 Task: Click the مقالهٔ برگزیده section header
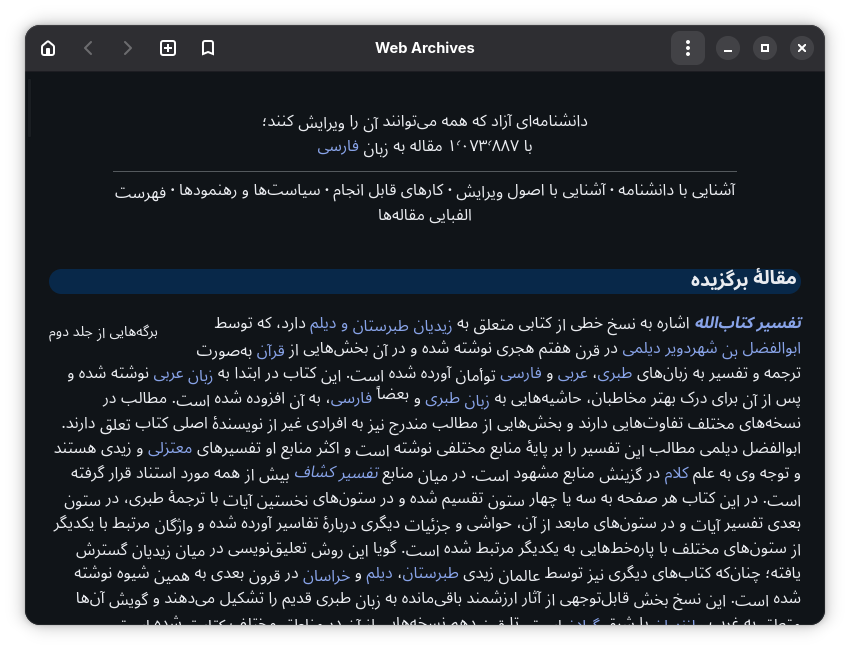point(743,279)
